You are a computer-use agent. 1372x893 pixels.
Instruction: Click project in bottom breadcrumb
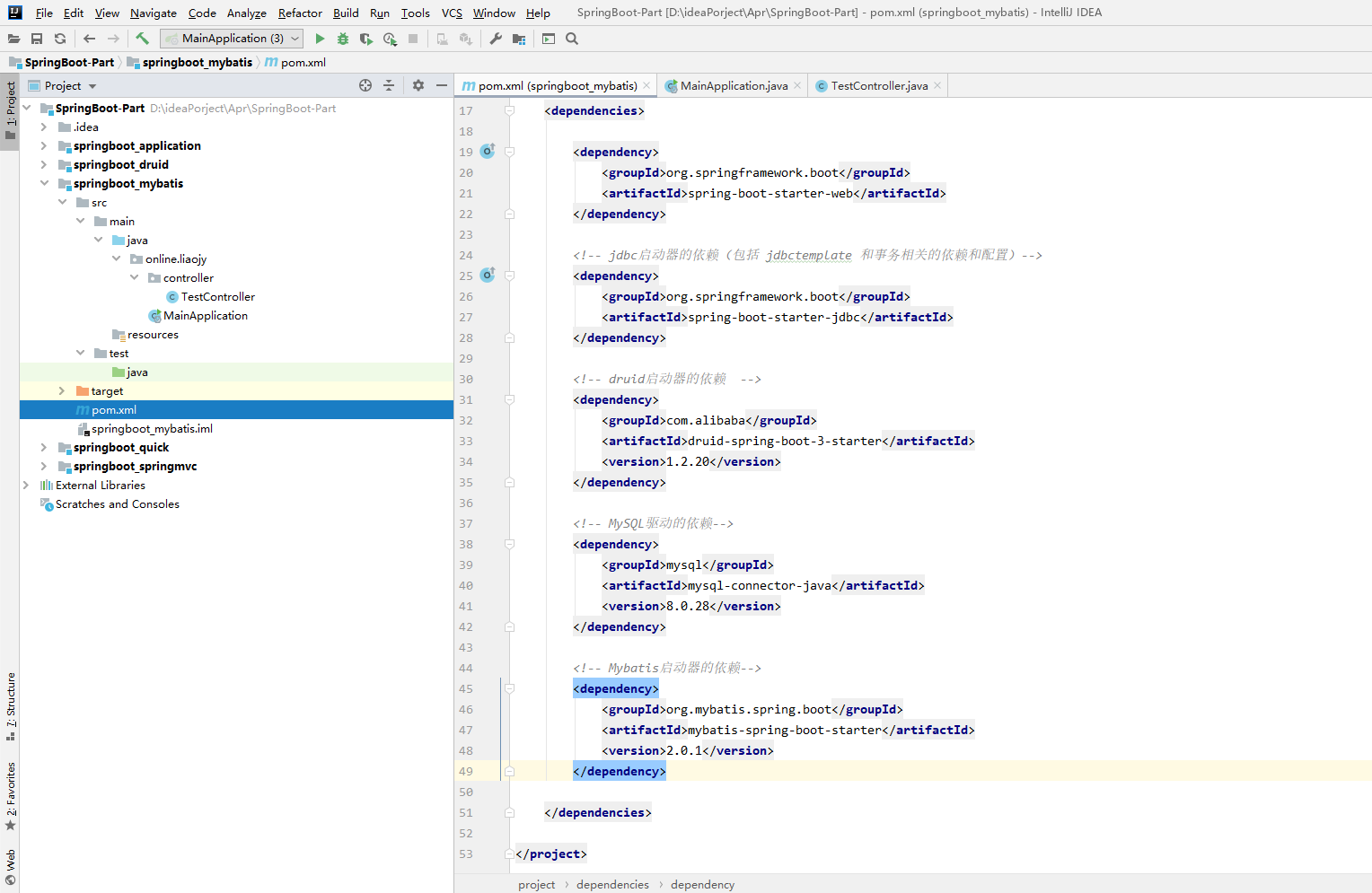(x=536, y=885)
